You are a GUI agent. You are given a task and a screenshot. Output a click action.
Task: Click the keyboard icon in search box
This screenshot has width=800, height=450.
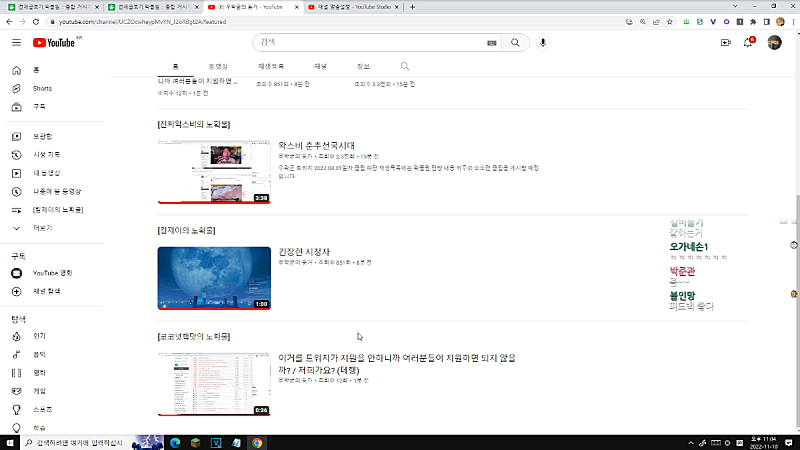coord(491,43)
